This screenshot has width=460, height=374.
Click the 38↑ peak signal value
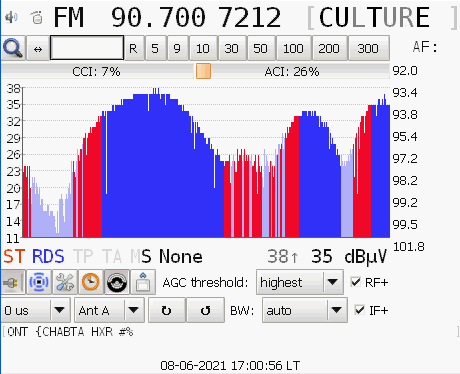(283, 257)
